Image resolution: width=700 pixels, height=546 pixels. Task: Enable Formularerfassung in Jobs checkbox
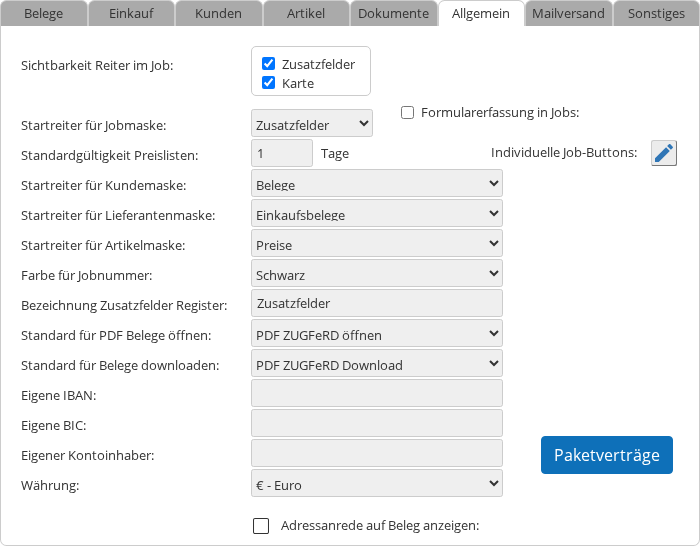(x=408, y=113)
